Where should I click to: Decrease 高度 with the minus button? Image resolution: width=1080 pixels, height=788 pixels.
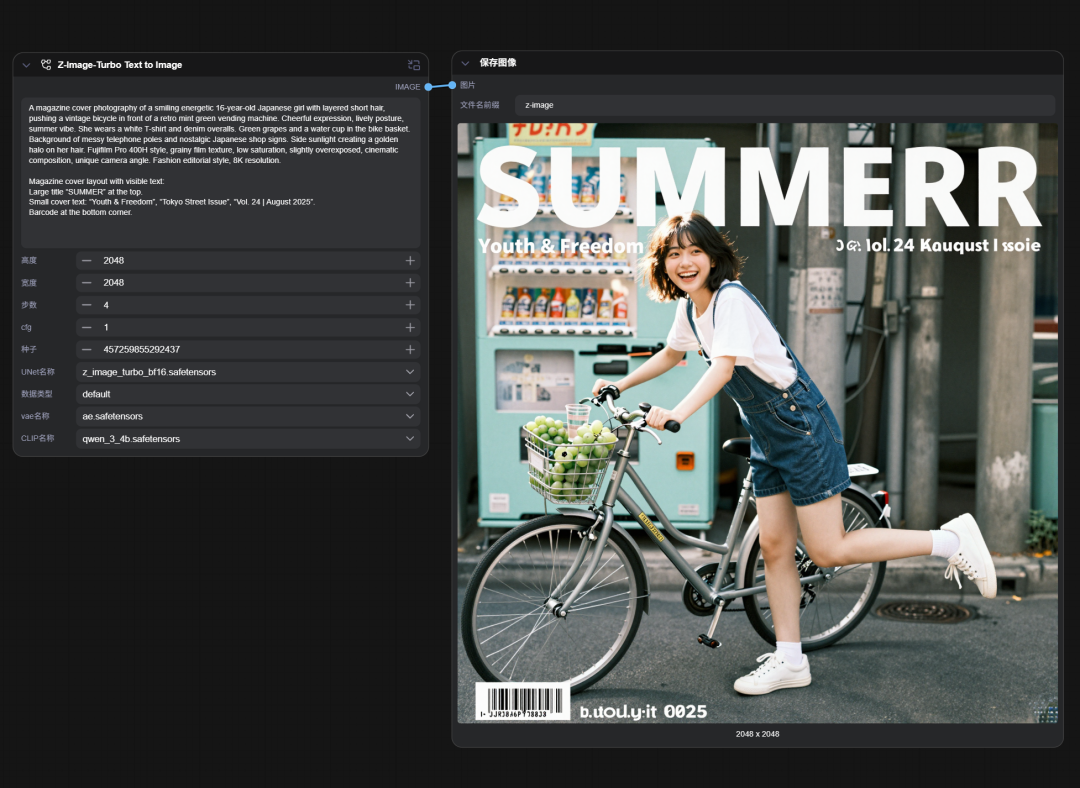[x=87, y=261]
